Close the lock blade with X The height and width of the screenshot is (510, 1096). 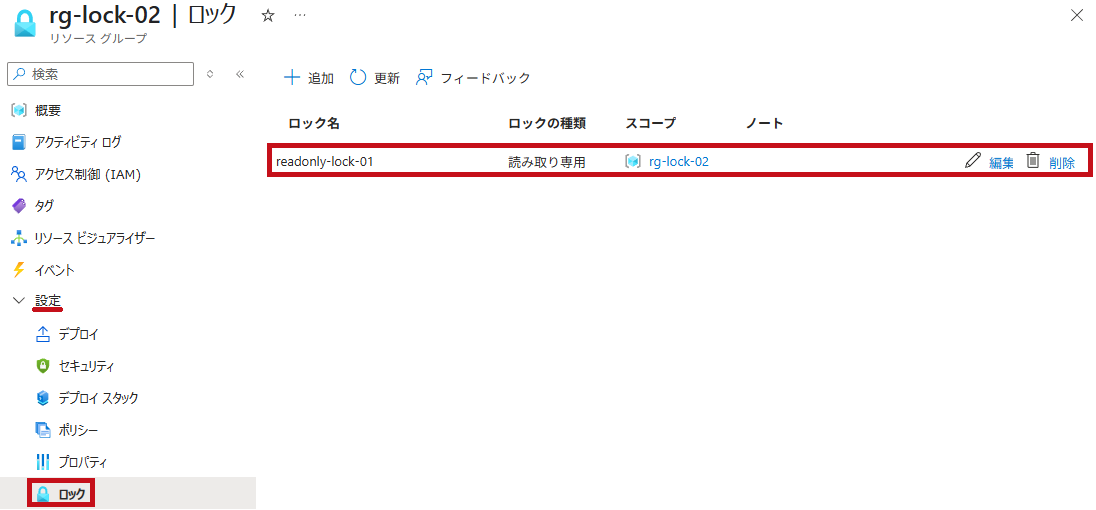pos(1077,15)
